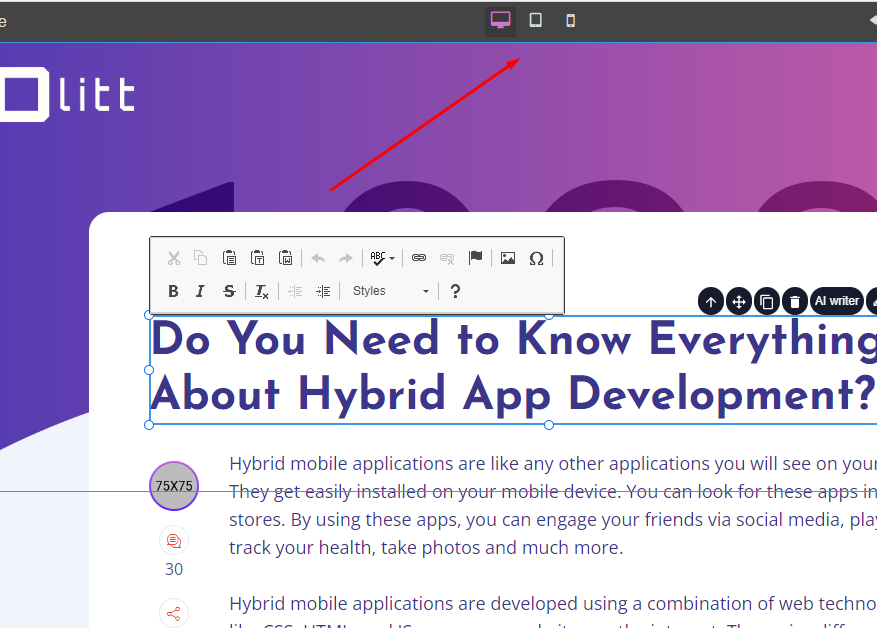The image size is (877, 628).
Task: Toggle italic formatting
Action: tap(200, 291)
